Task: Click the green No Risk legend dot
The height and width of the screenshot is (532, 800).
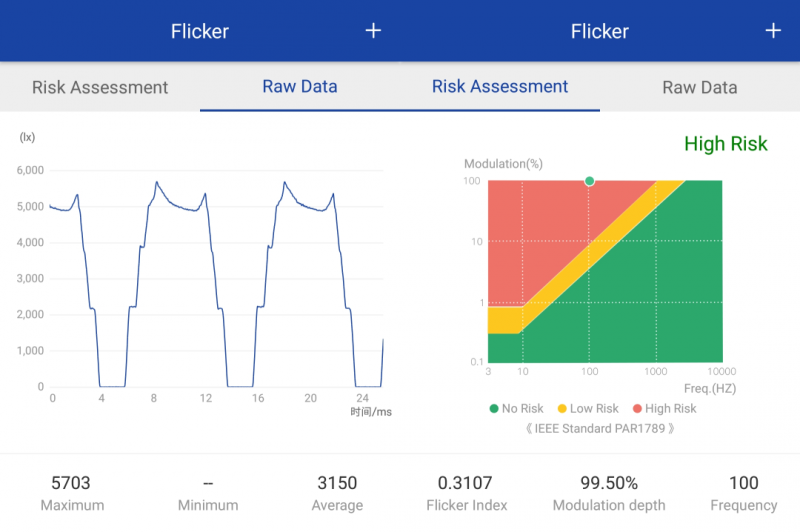Action: coord(494,409)
